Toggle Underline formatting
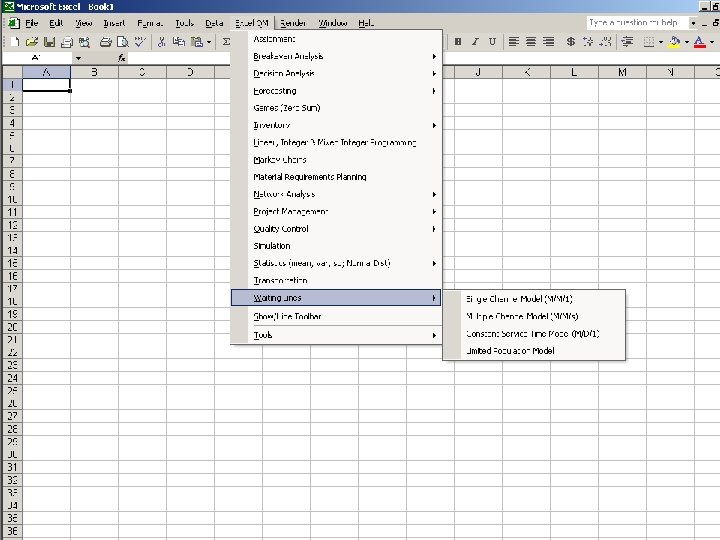720x540 pixels. coord(492,42)
